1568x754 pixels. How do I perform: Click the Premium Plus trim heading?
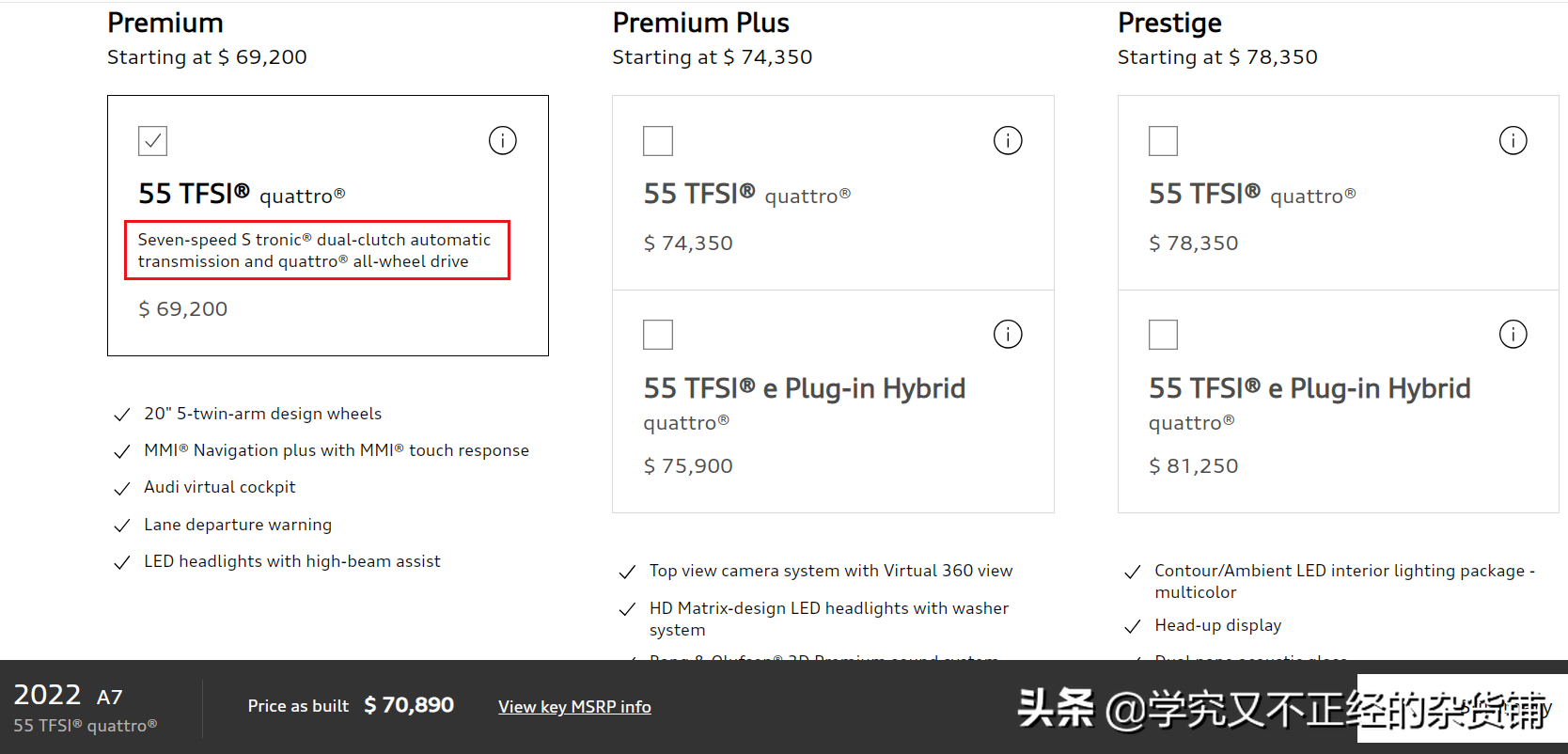(700, 23)
